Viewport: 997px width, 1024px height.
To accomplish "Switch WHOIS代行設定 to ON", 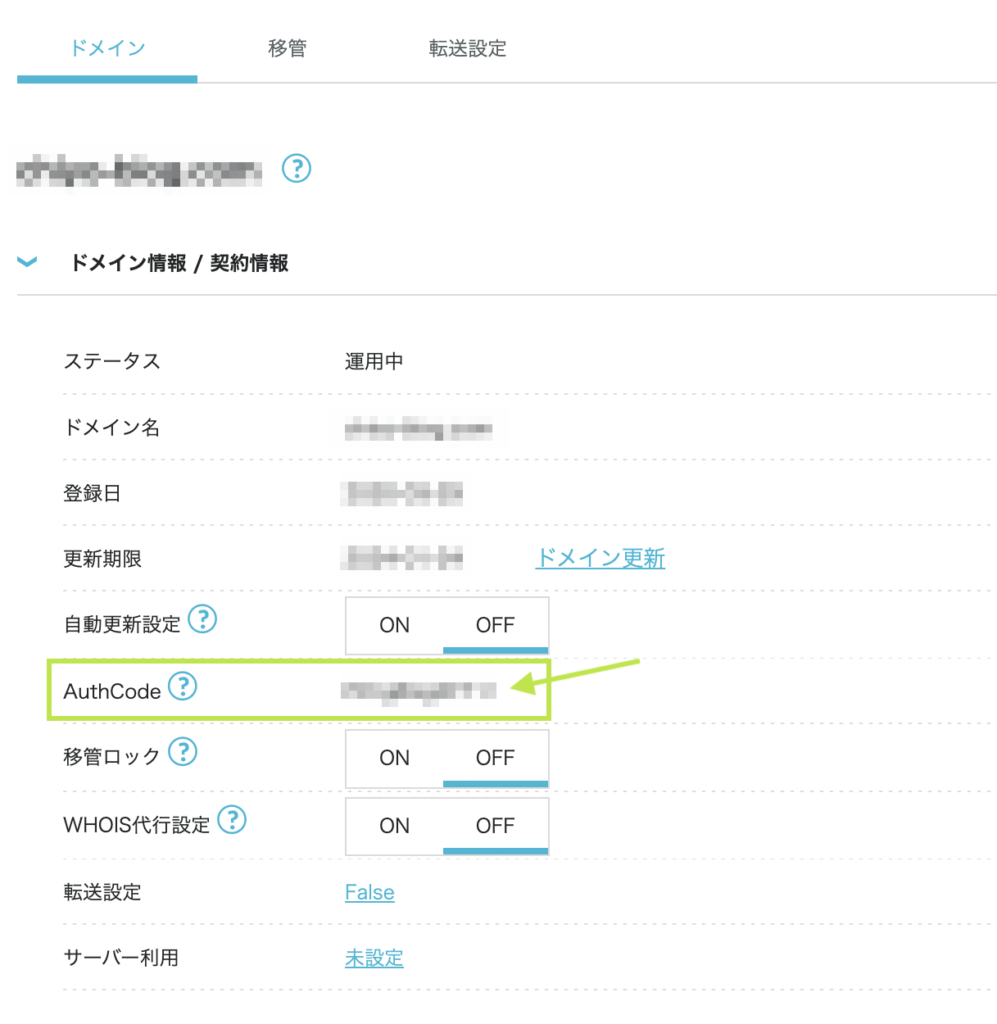I will [x=394, y=826].
